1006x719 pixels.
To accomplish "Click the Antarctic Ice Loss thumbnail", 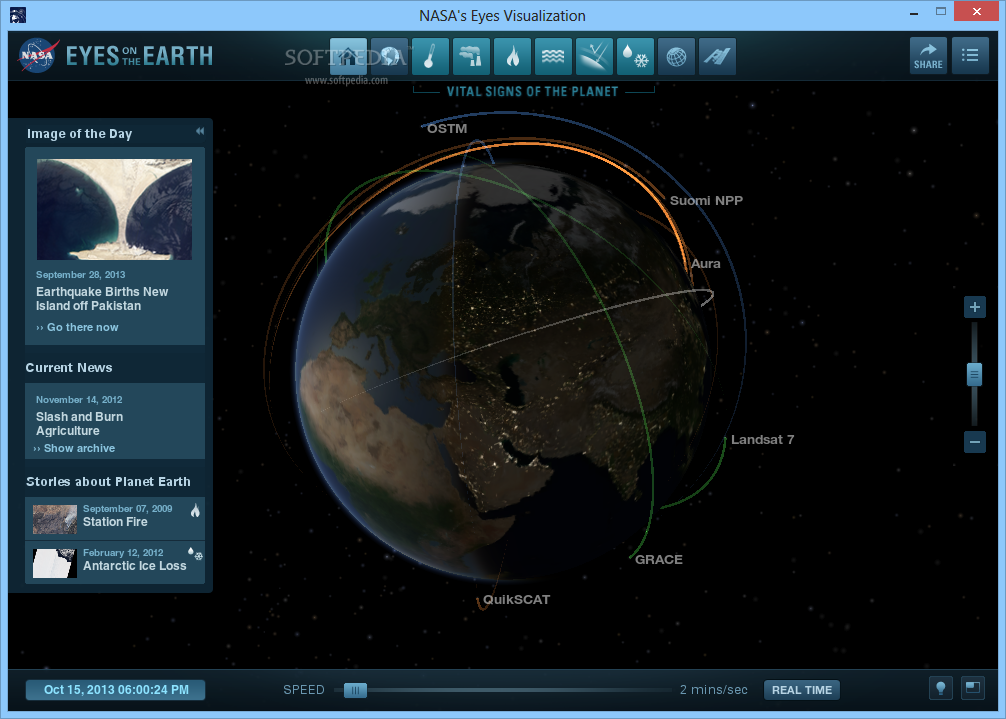I will [55, 563].
